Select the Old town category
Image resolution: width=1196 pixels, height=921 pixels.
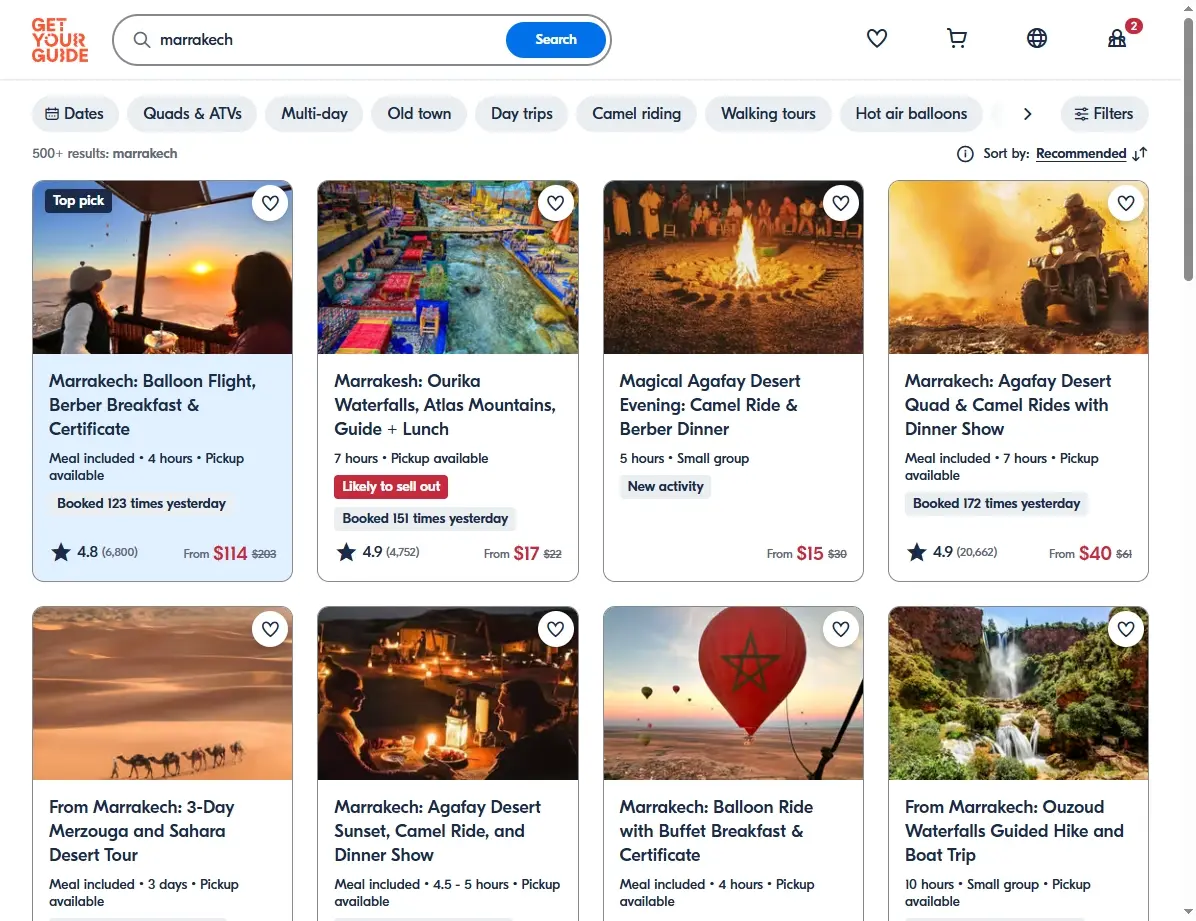pos(419,114)
